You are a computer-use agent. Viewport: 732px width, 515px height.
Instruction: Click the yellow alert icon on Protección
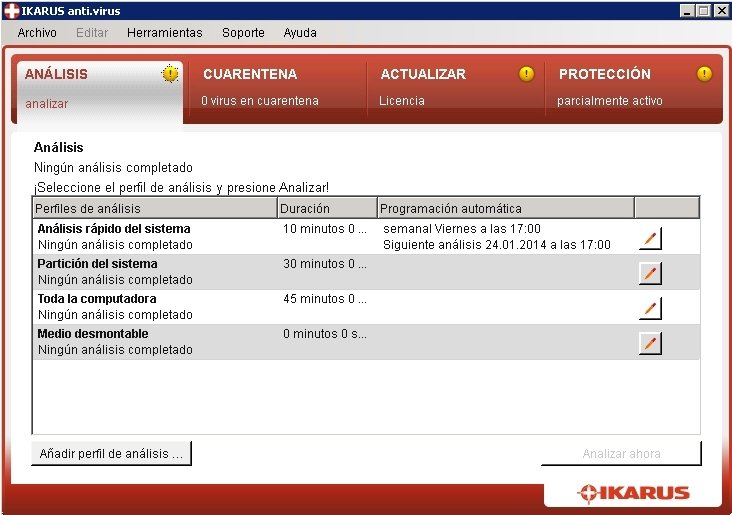704,74
